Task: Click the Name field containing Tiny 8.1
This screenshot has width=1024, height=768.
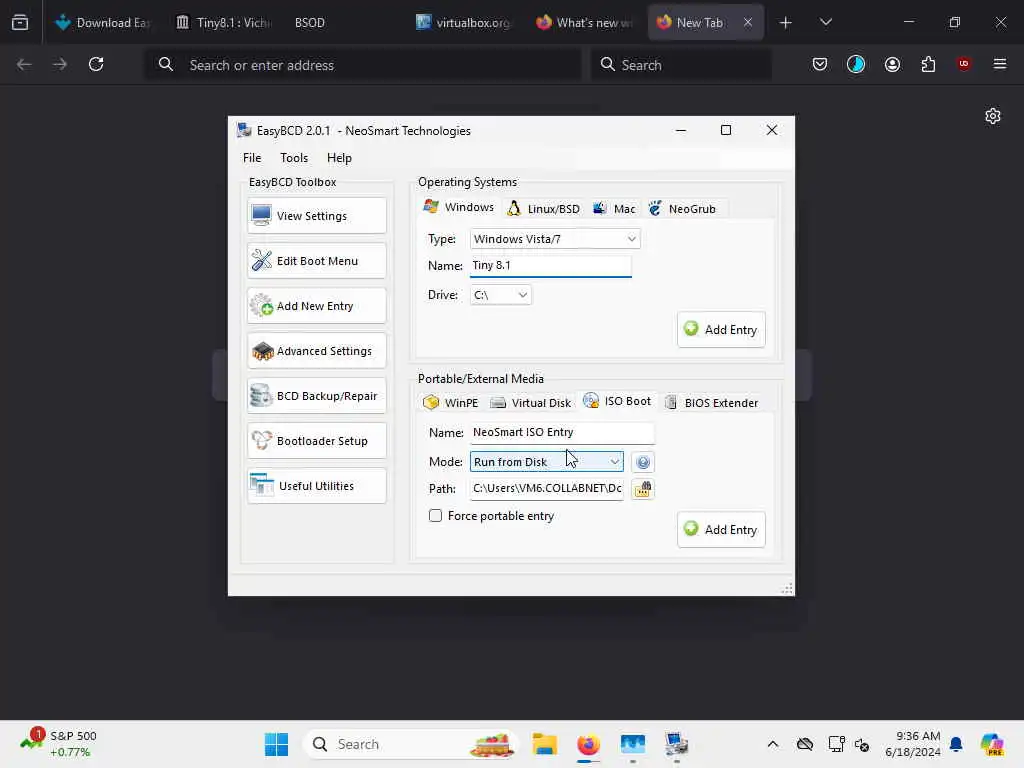Action: point(551,266)
